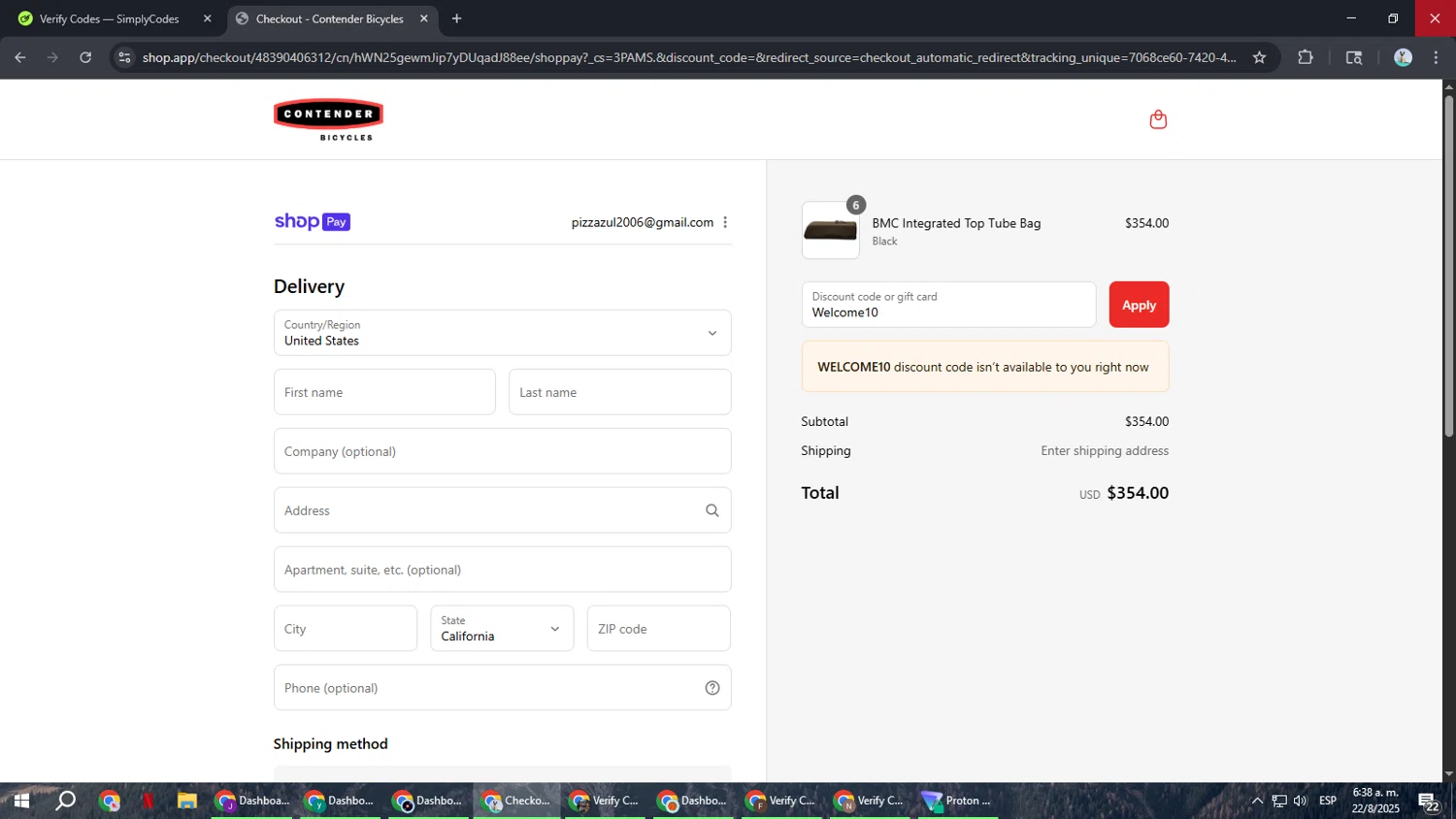The width and height of the screenshot is (1456, 819).
Task: Select the Checkout - Contender Bicycles tab
Action: 330,18
